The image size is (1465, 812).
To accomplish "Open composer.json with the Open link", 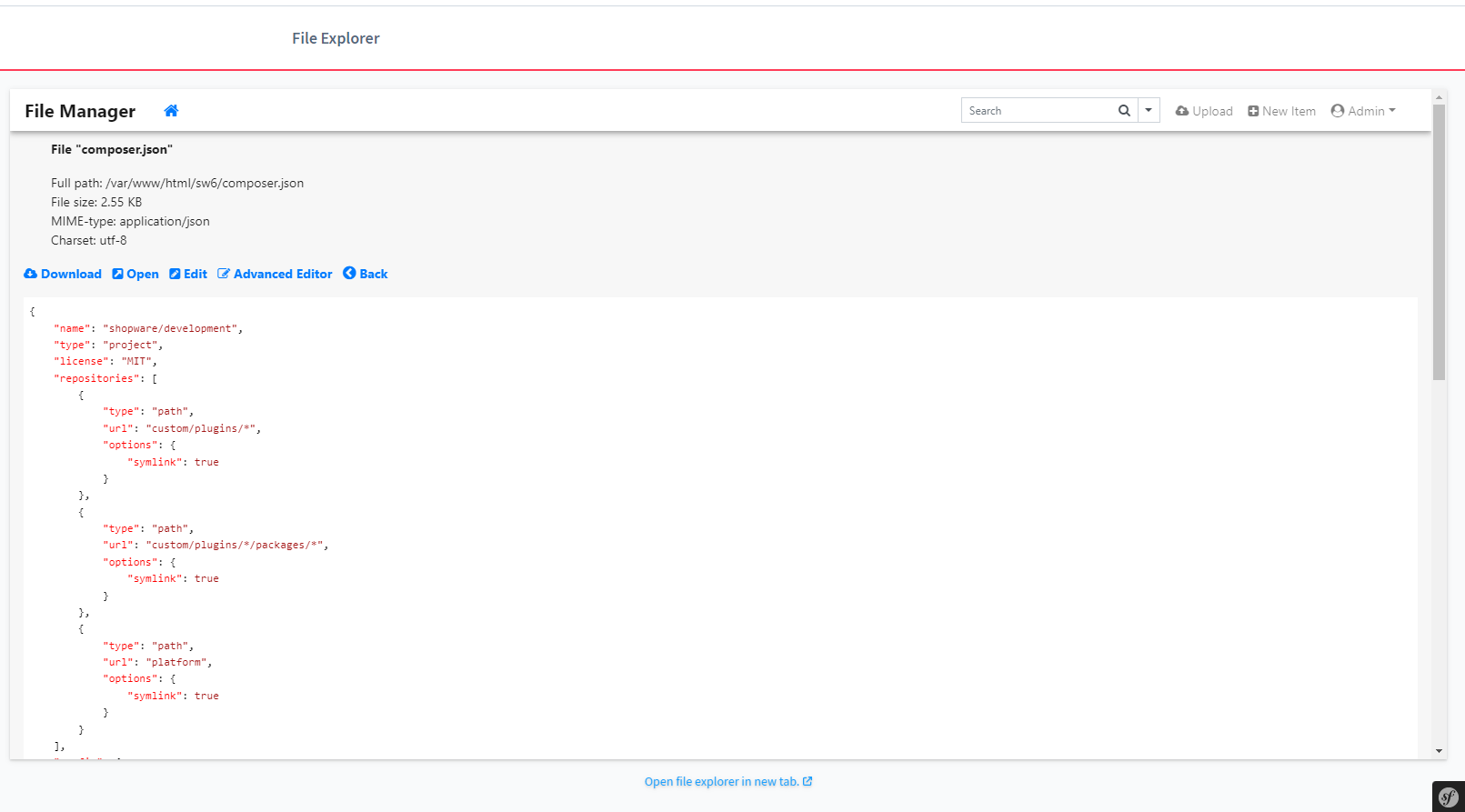I will 135,274.
